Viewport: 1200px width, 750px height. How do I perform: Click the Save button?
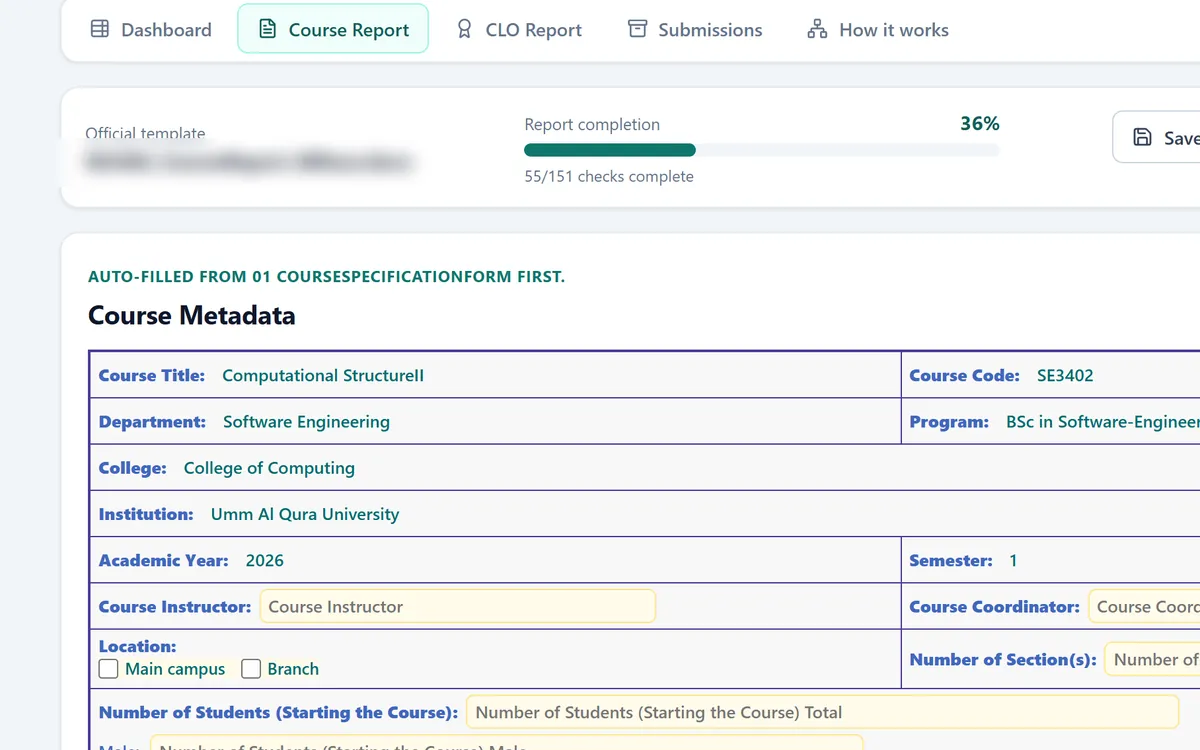click(1157, 137)
